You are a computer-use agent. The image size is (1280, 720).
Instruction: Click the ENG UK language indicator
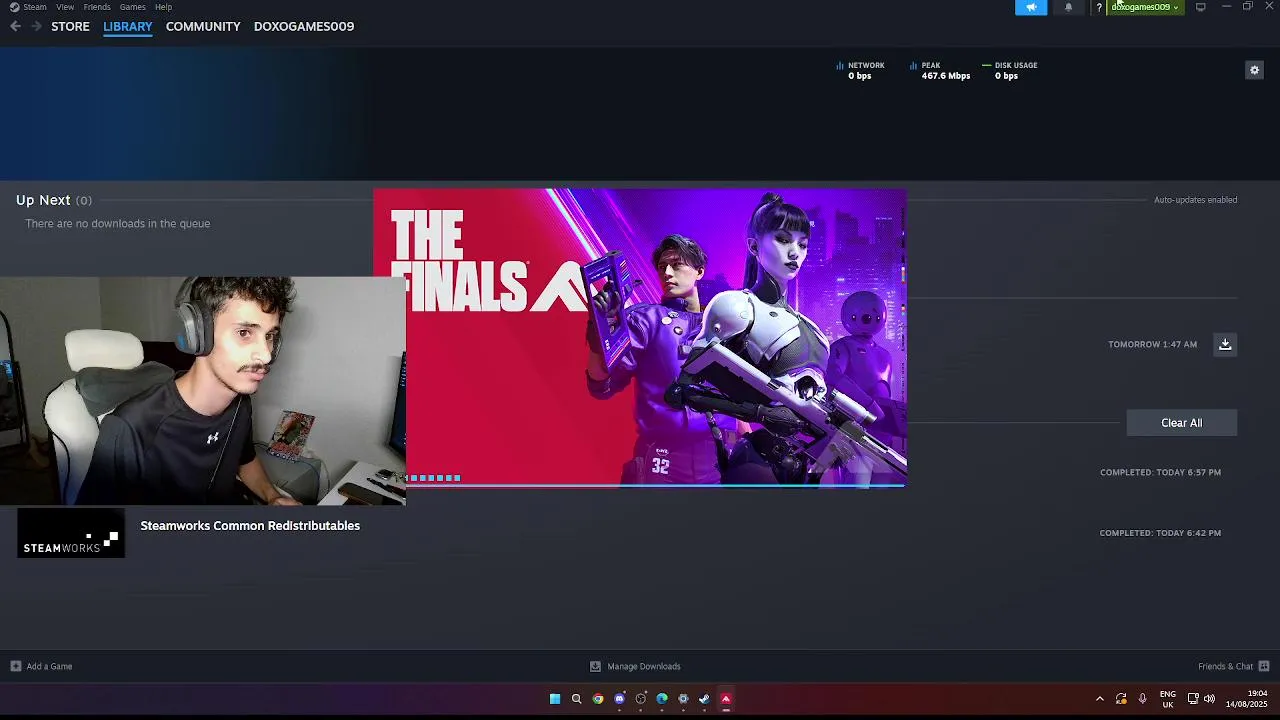(x=1167, y=699)
